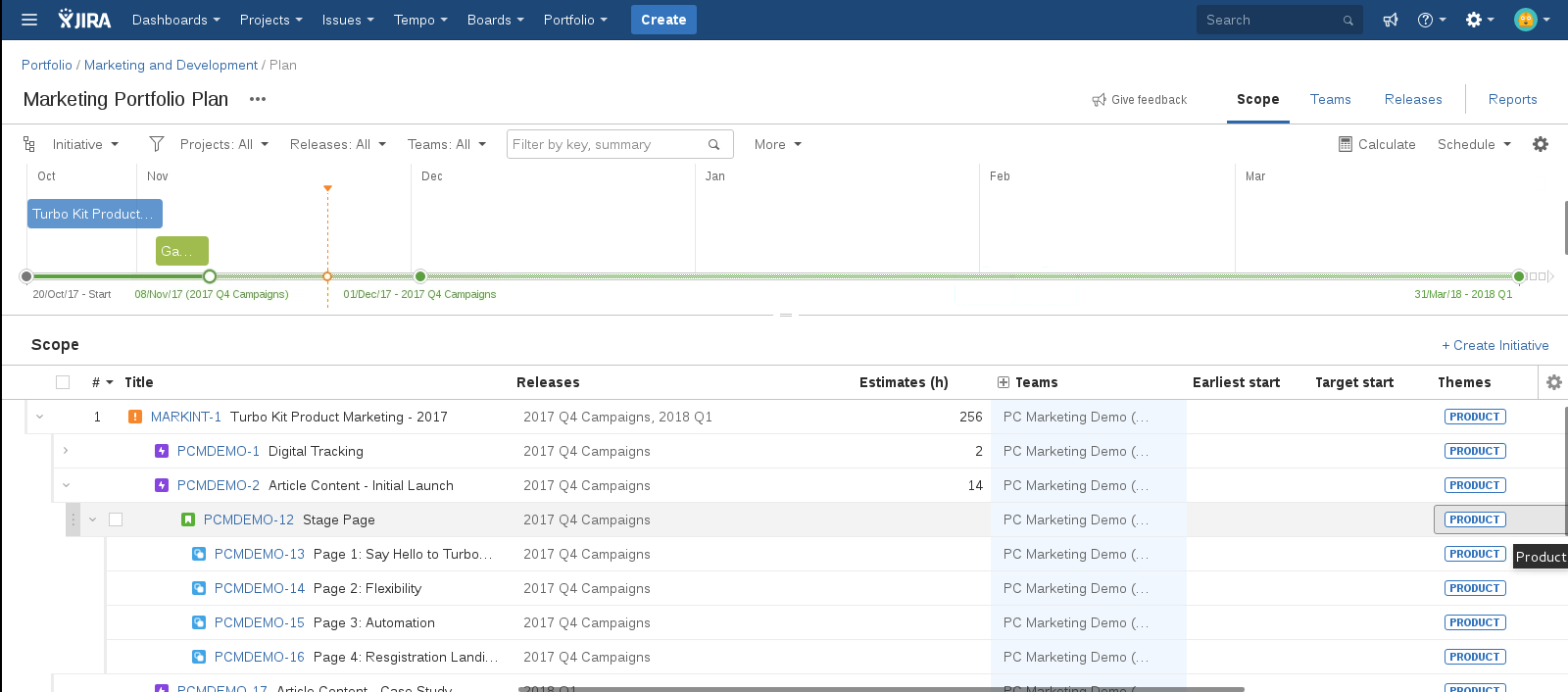This screenshot has height=692, width=1568.
Task: Open the Teams: All filter dropdown
Action: click(447, 144)
